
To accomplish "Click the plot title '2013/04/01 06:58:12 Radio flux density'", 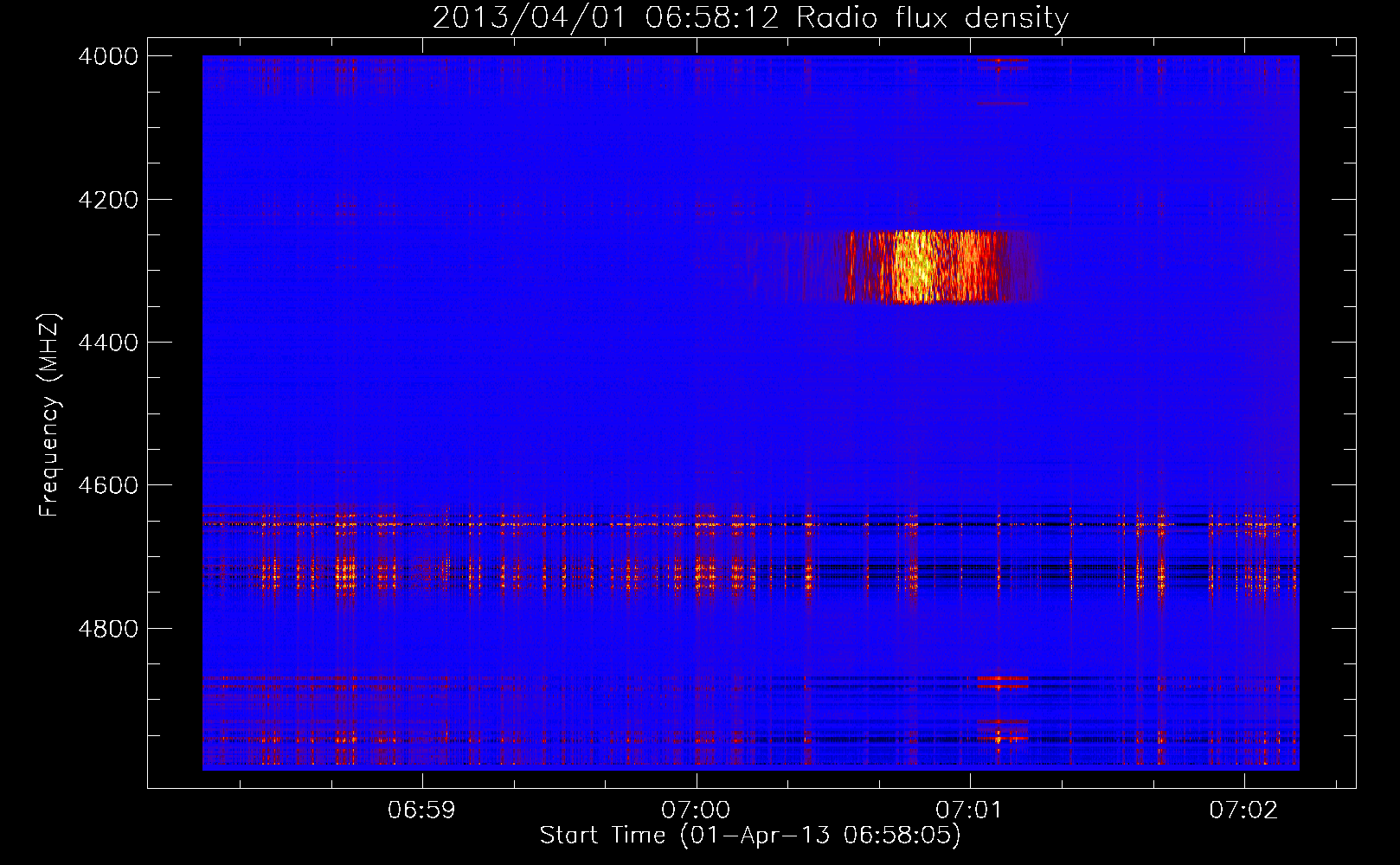I will [x=750, y=18].
